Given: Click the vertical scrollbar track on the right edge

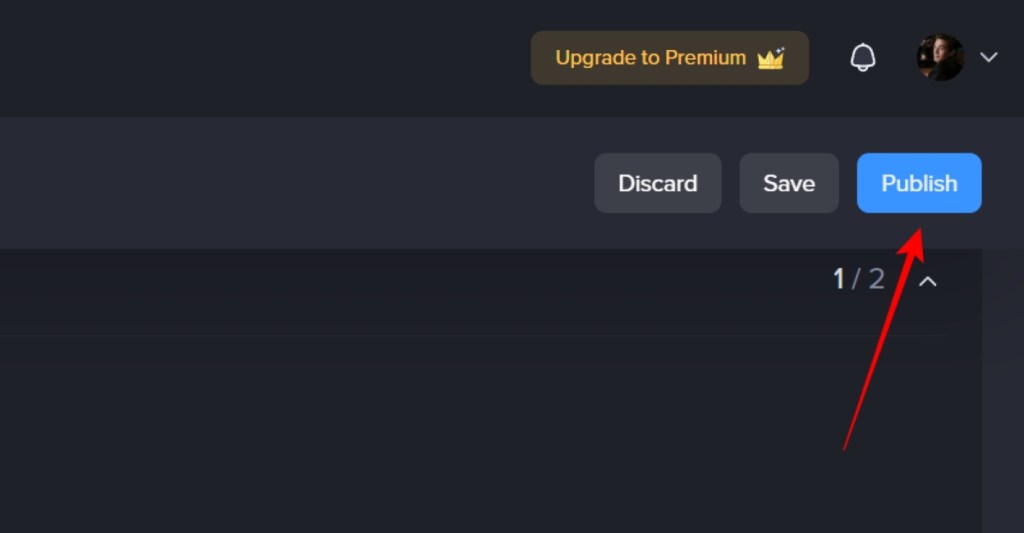Looking at the screenshot, I should (1002, 391).
